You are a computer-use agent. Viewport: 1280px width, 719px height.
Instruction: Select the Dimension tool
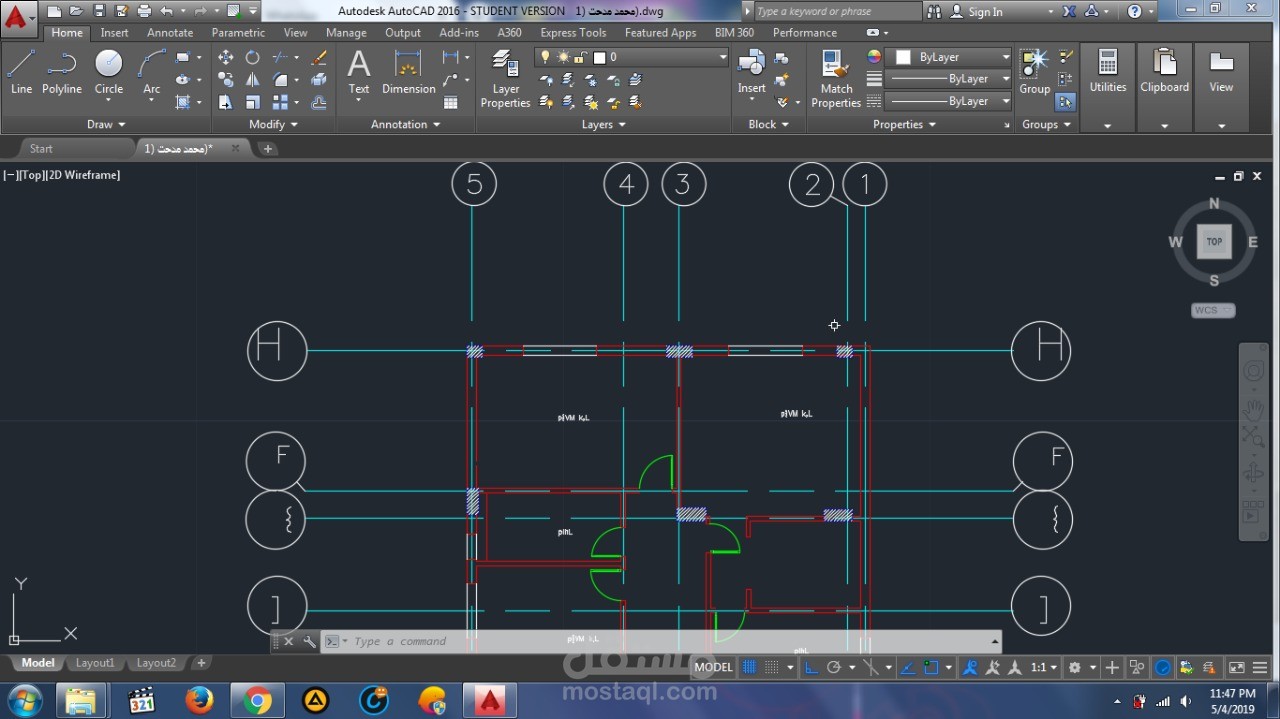(408, 71)
